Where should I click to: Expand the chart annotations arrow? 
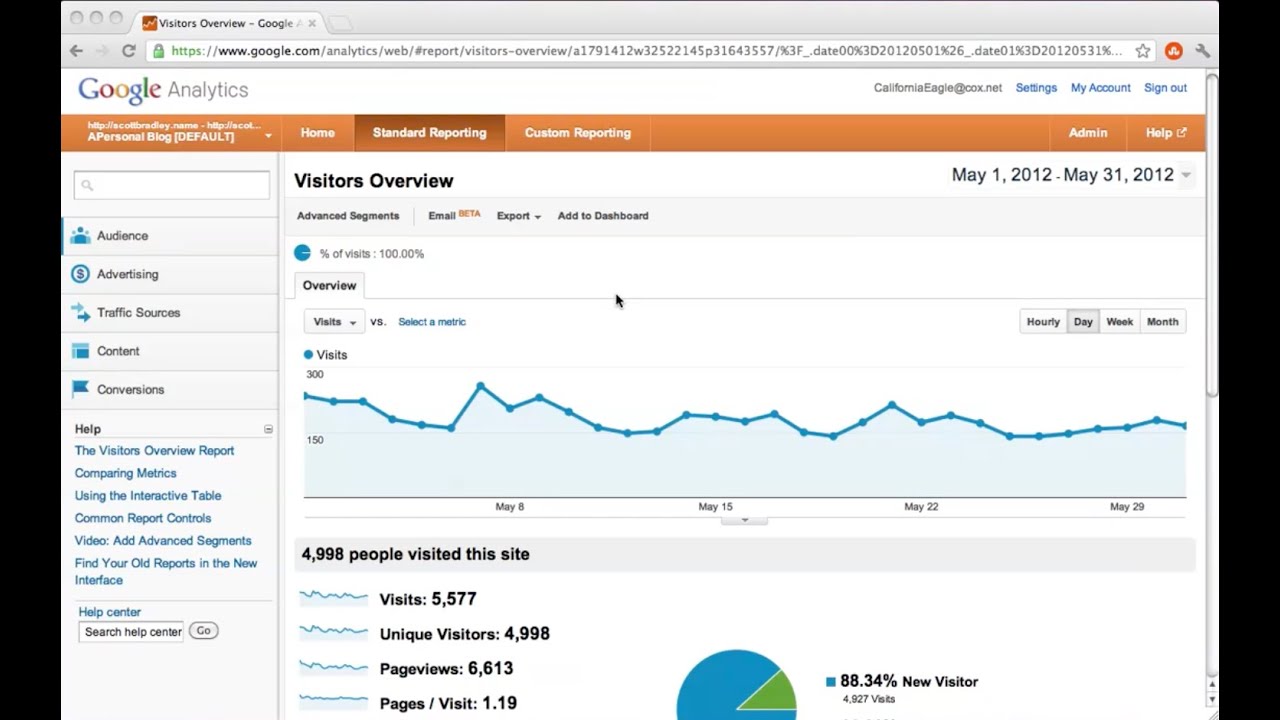744,520
